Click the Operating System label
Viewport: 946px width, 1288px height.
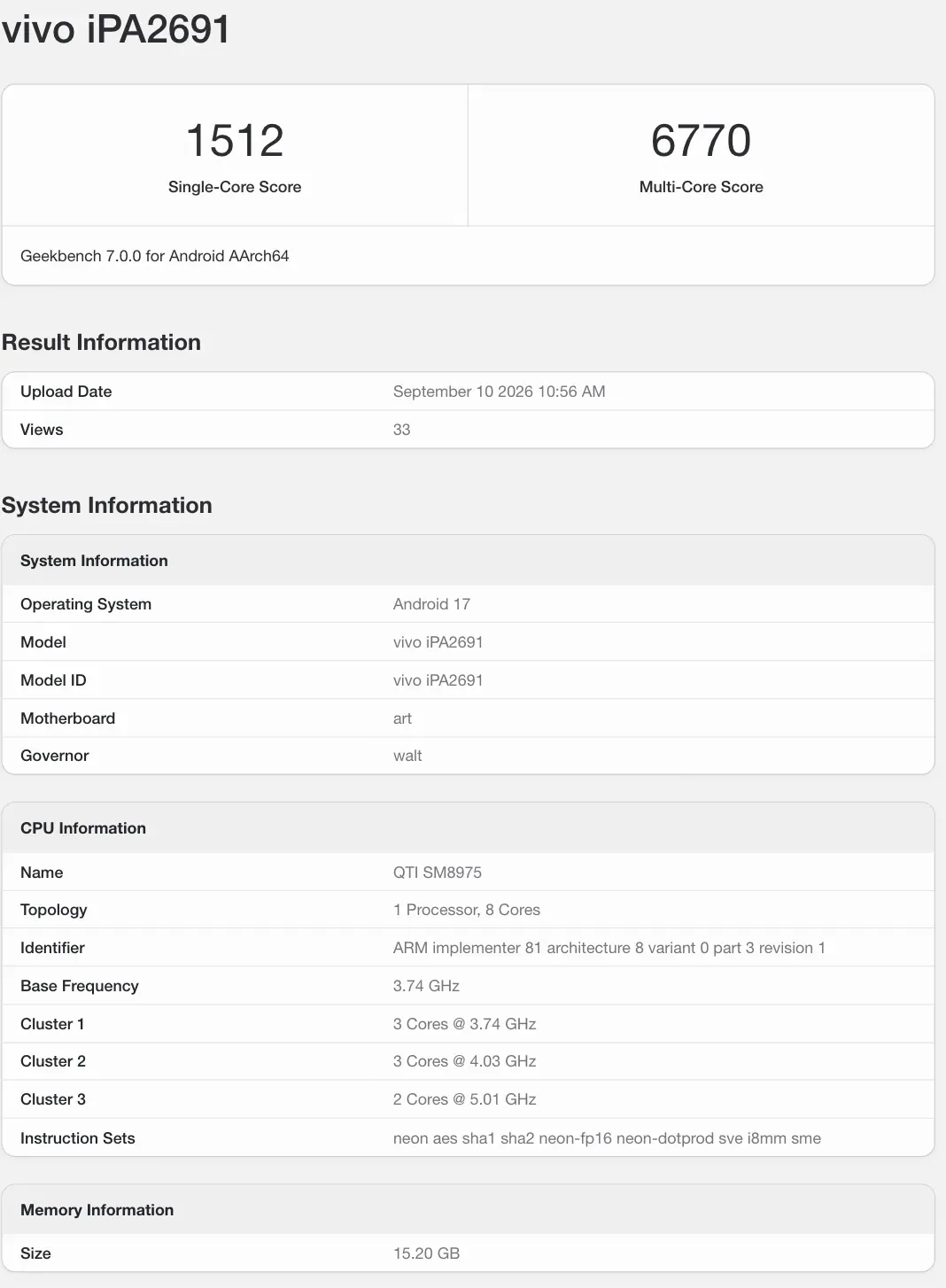86,604
